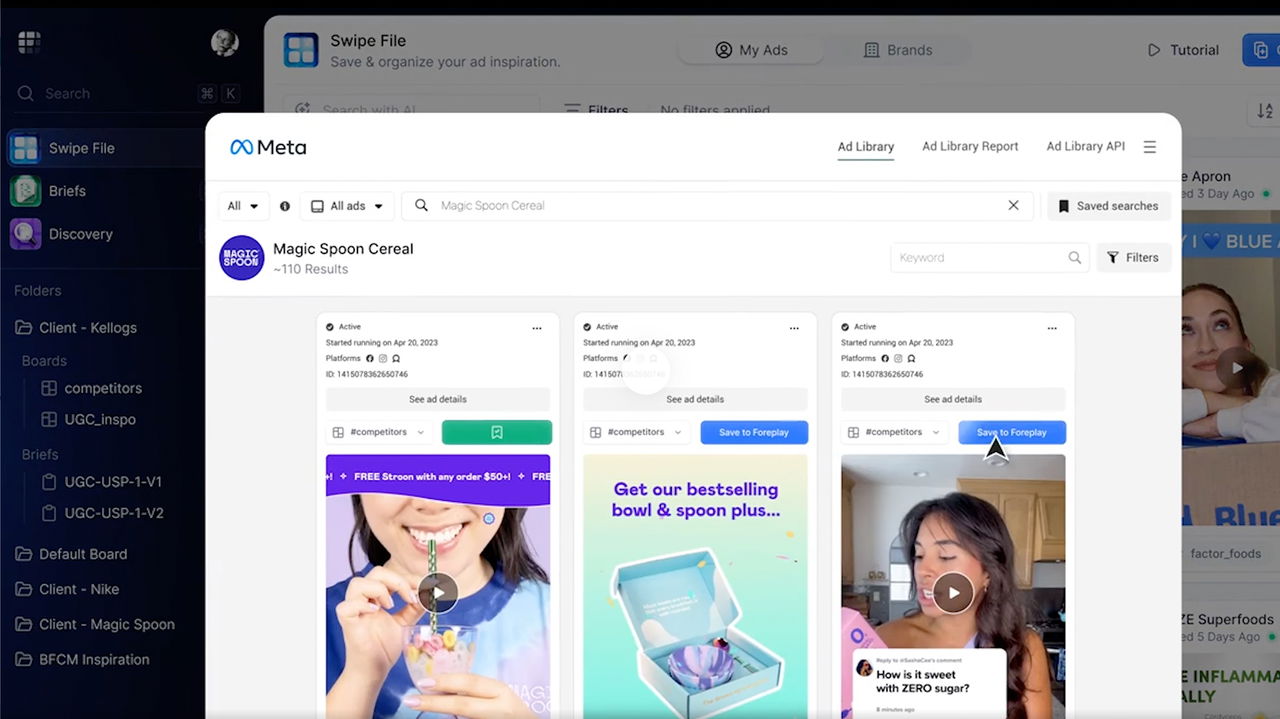This screenshot has width=1280, height=719.
Task: Click the info icon beside All
Action: (x=285, y=206)
